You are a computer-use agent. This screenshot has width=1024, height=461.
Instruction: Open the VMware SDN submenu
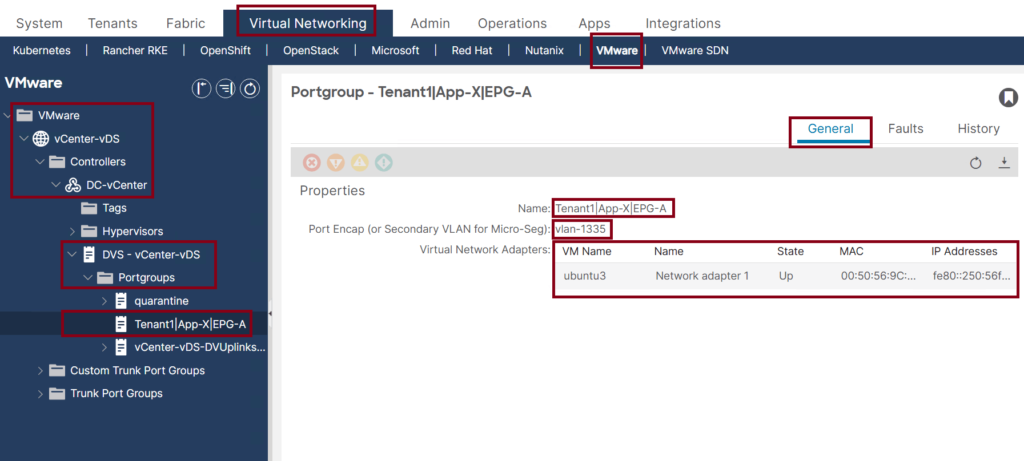695,50
